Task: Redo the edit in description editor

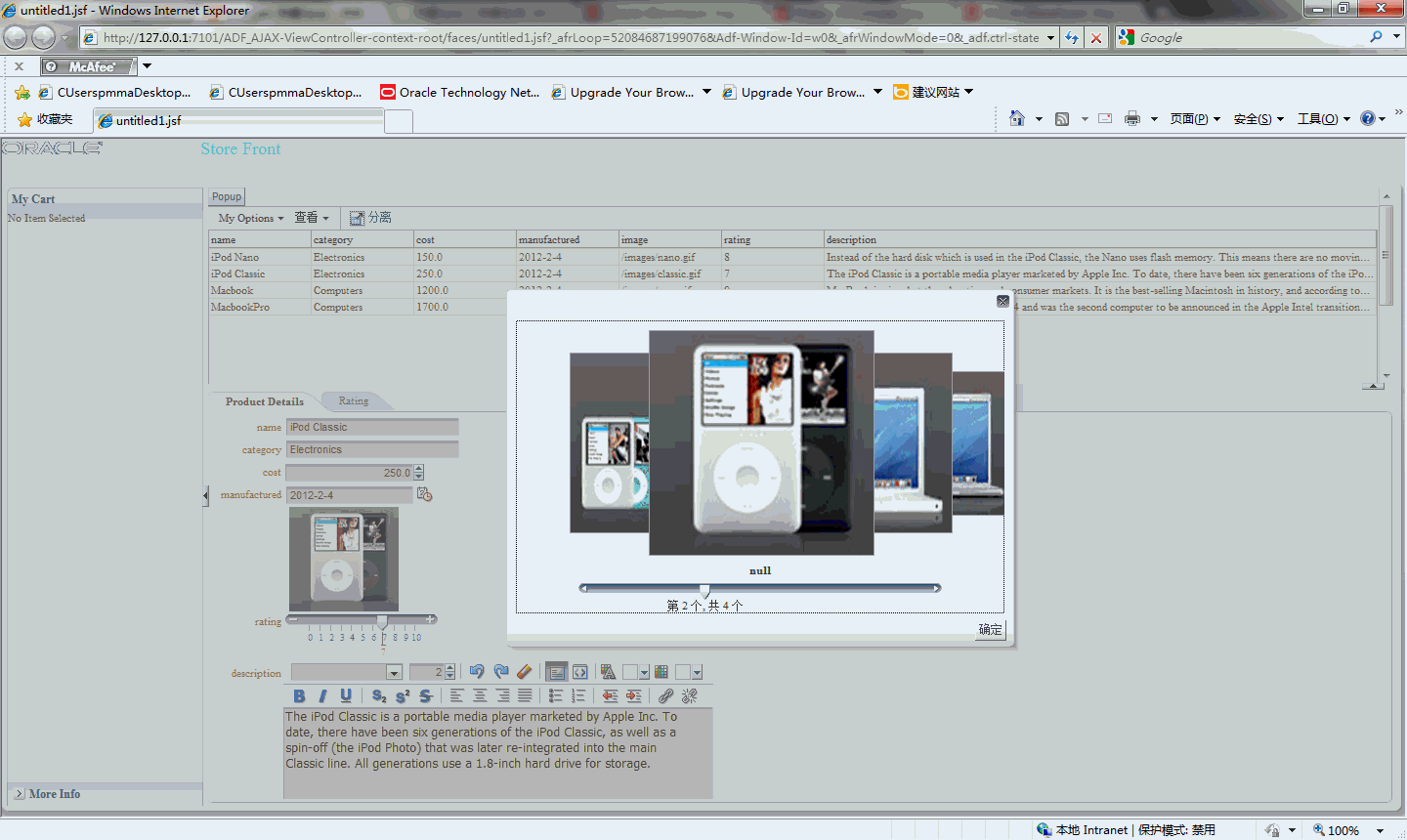Action: [x=501, y=672]
